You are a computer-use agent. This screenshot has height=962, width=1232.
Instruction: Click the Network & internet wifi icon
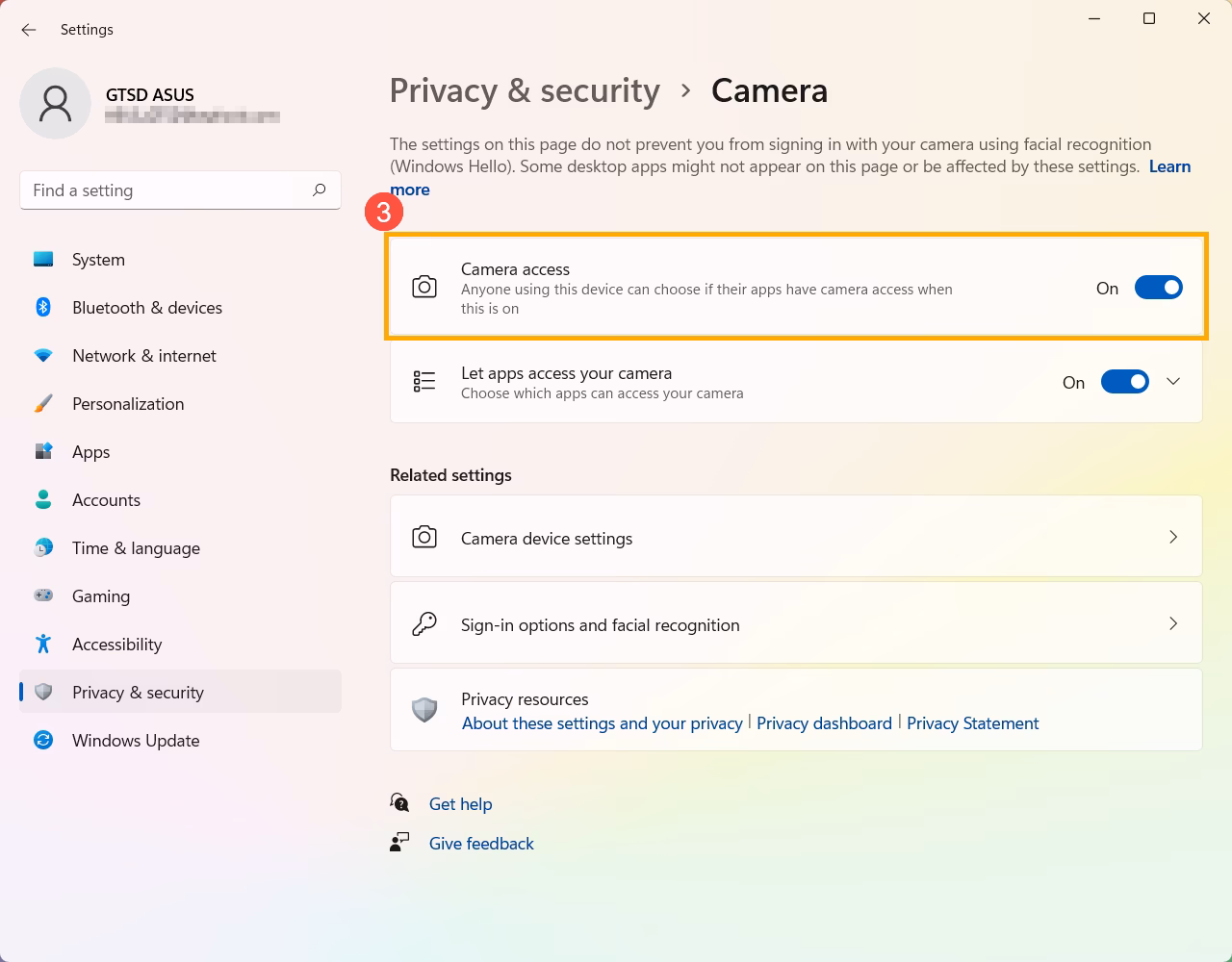pyautogui.click(x=43, y=355)
